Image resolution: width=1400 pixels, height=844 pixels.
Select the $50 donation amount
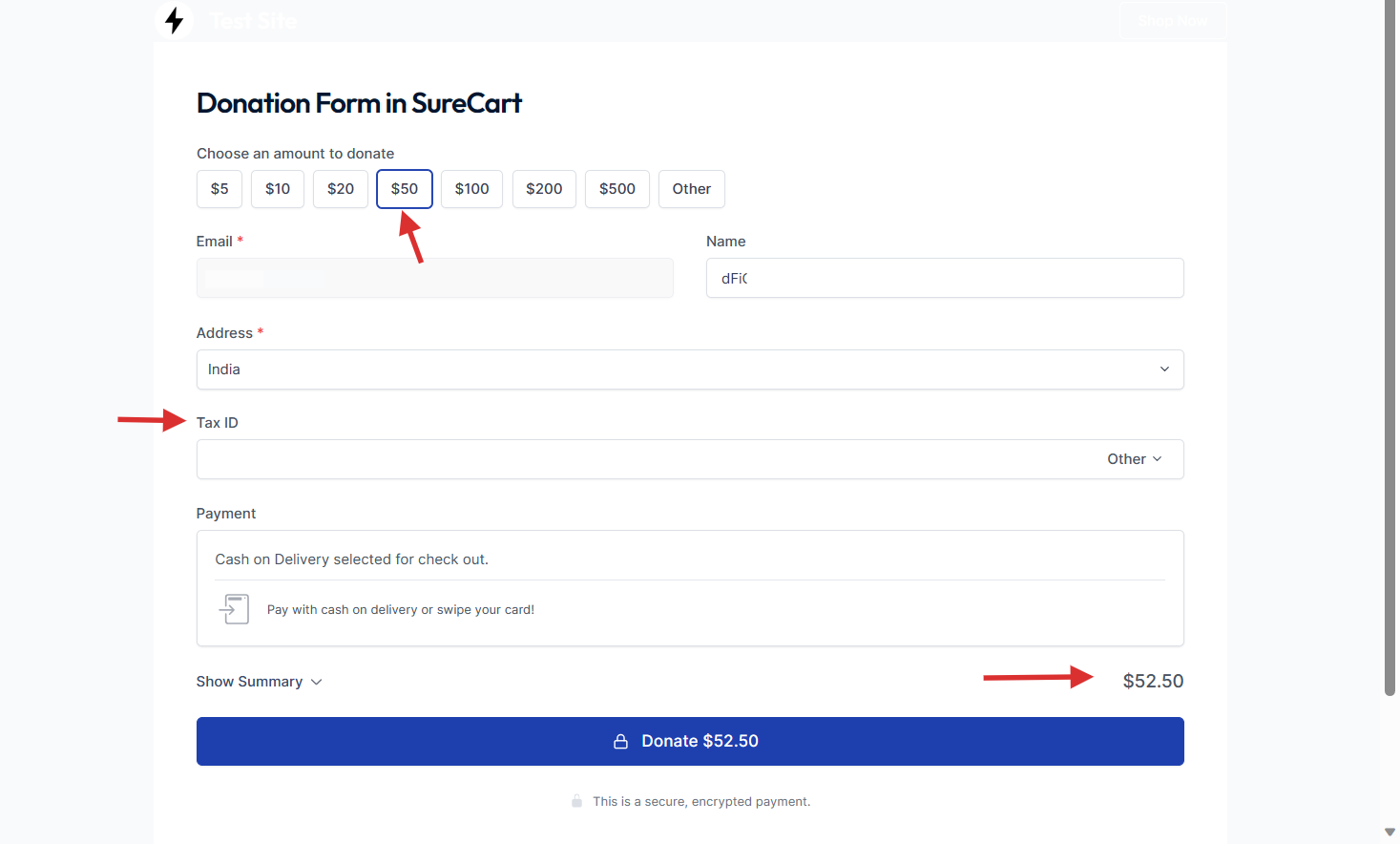click(x=405, y=189)
